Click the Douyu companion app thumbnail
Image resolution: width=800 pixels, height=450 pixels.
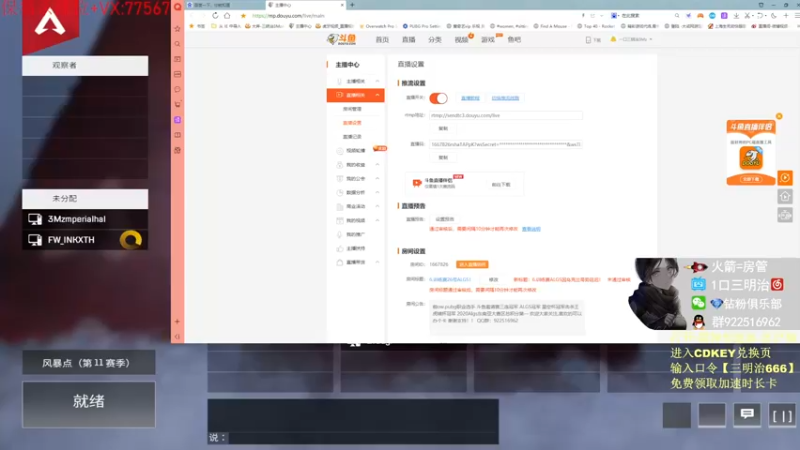[751, 158]
